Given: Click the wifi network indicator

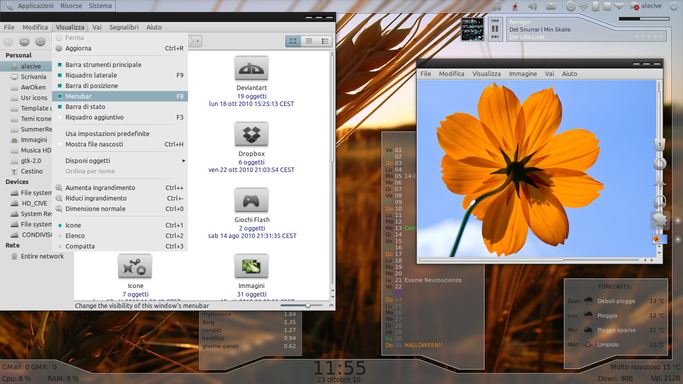Looking at the screenshot, I should coord(583,6).
